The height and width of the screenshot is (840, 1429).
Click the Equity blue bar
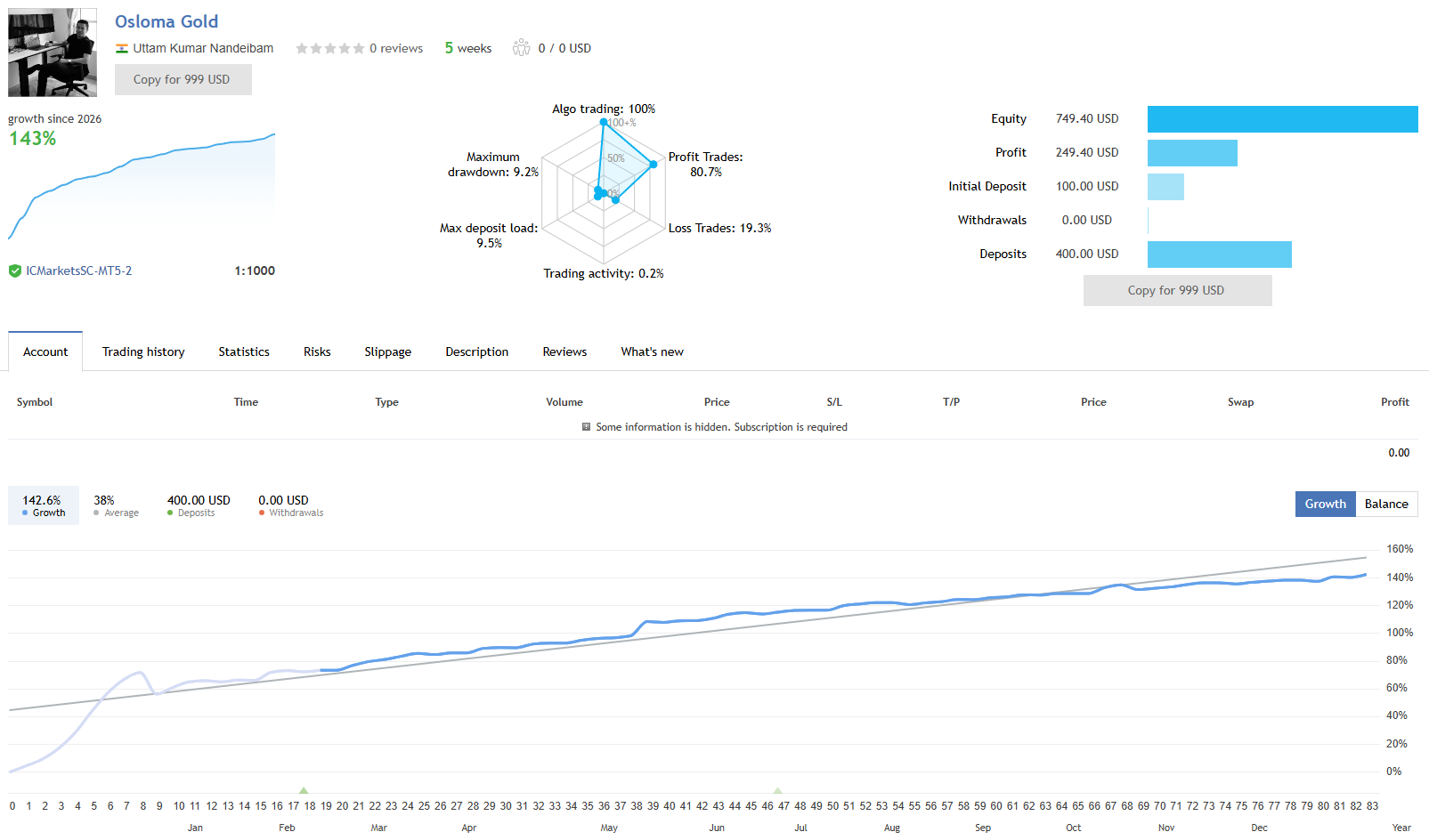[x=1282, y=119]
